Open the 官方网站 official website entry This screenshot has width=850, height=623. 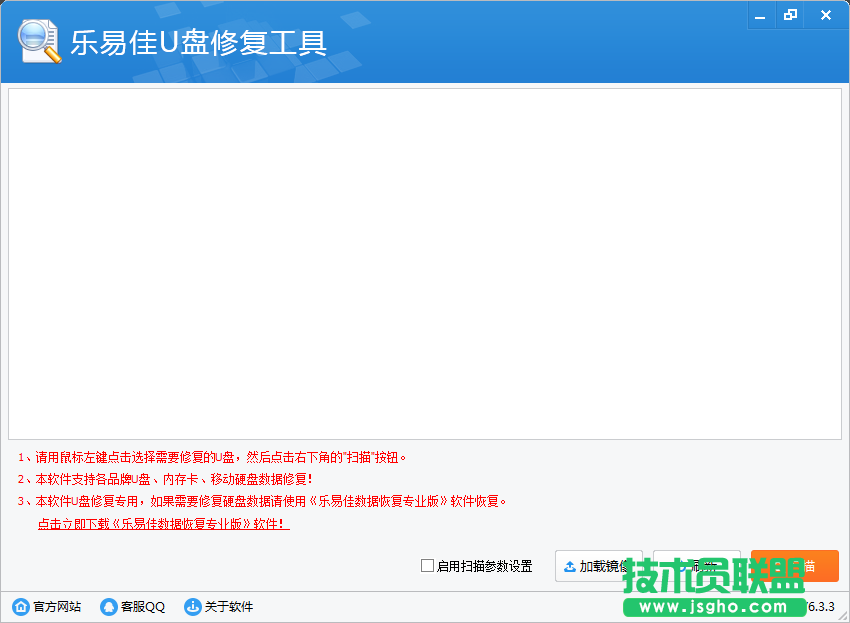55,606
